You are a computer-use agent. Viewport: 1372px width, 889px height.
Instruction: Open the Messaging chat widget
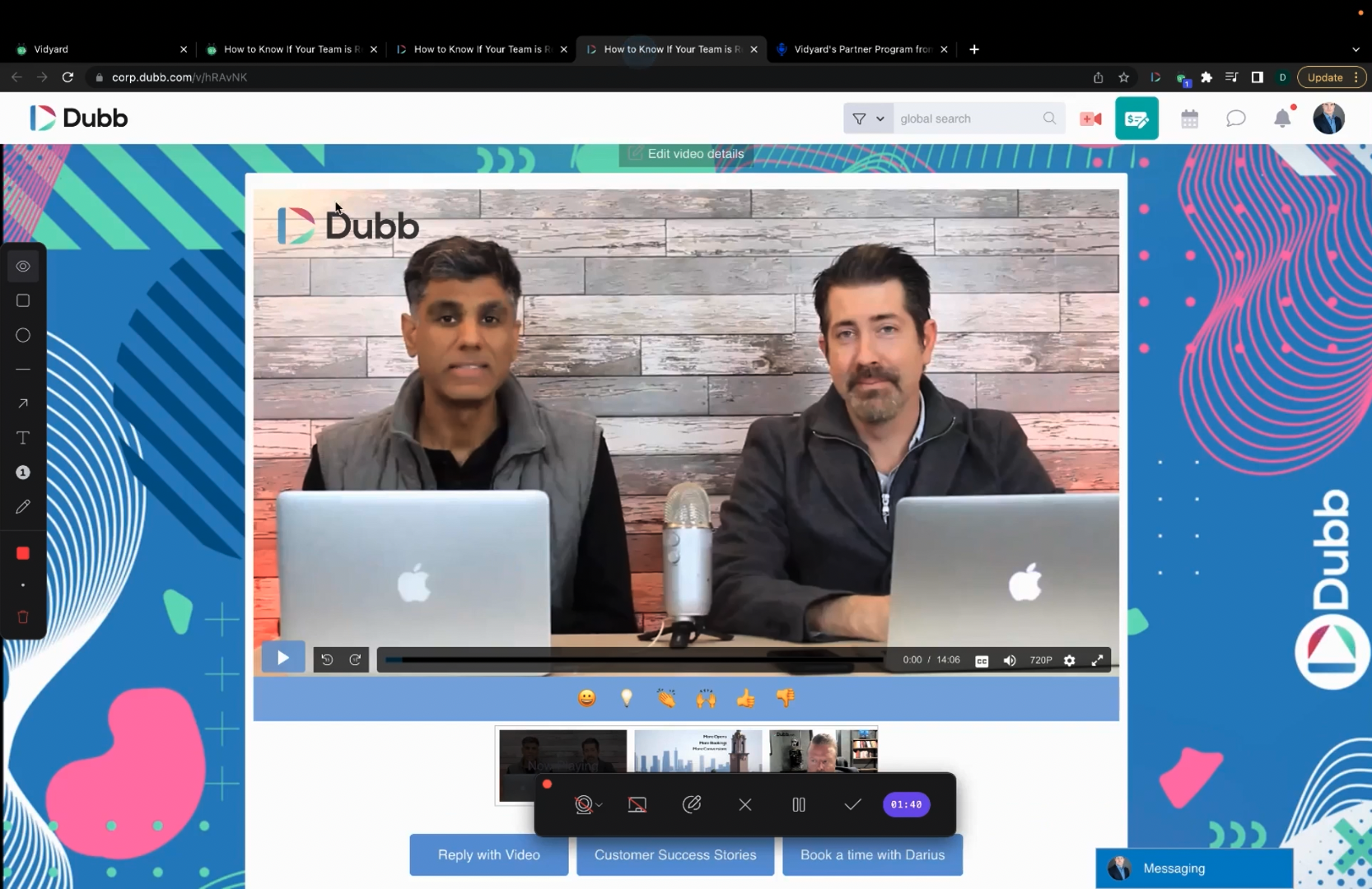tap(1194, 868)
